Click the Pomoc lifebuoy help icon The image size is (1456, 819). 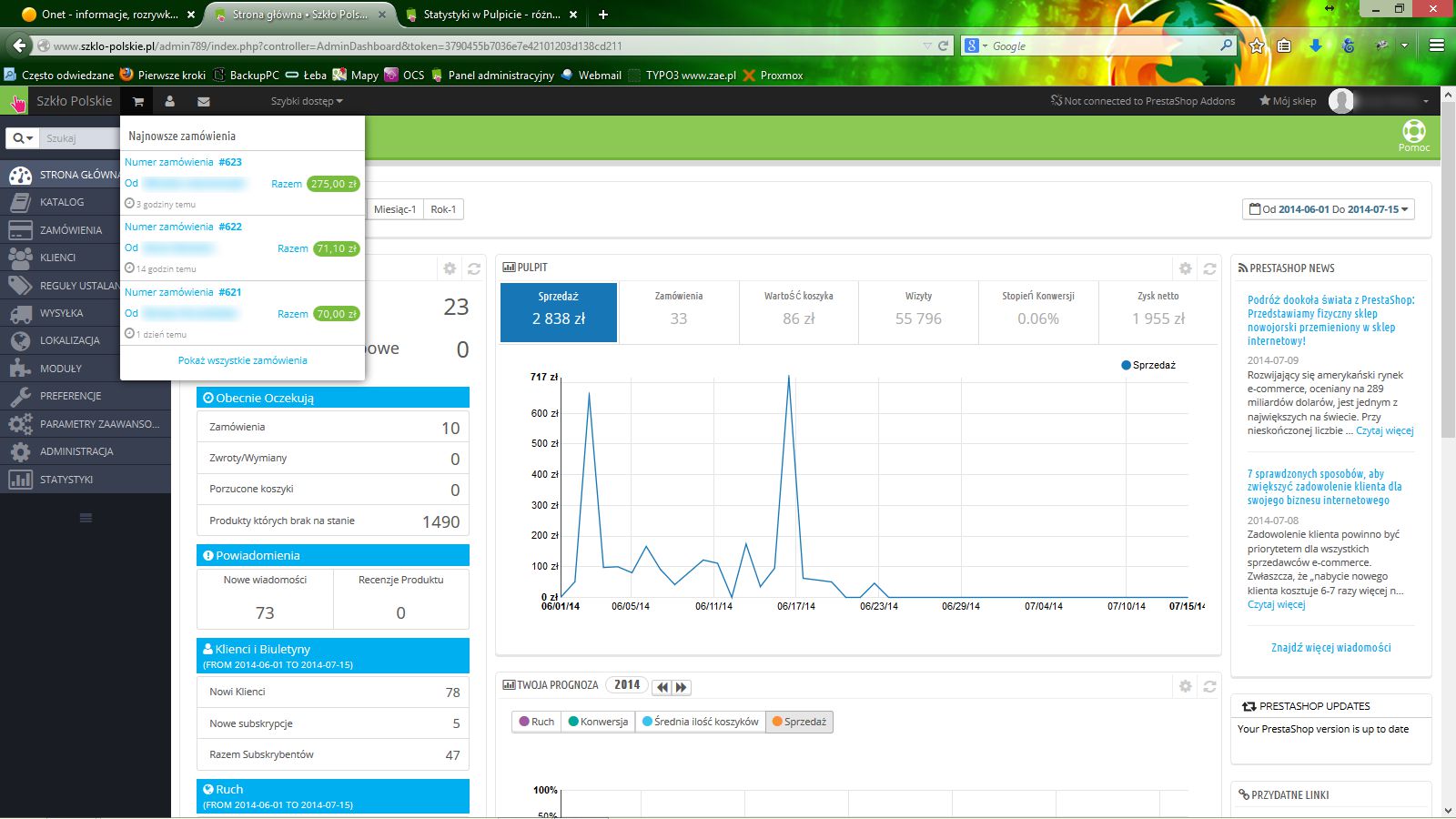(1414, 131)
